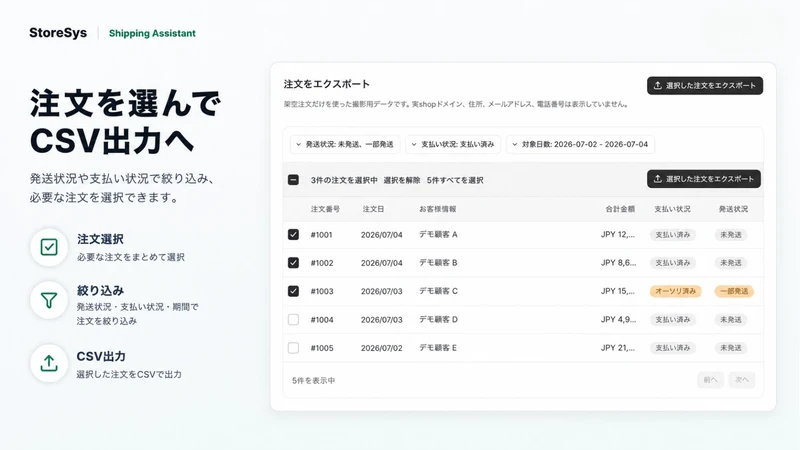Click the funnel filter icon
The height and width of the screenshot is (450, 800).
click(x=49, y=300)
